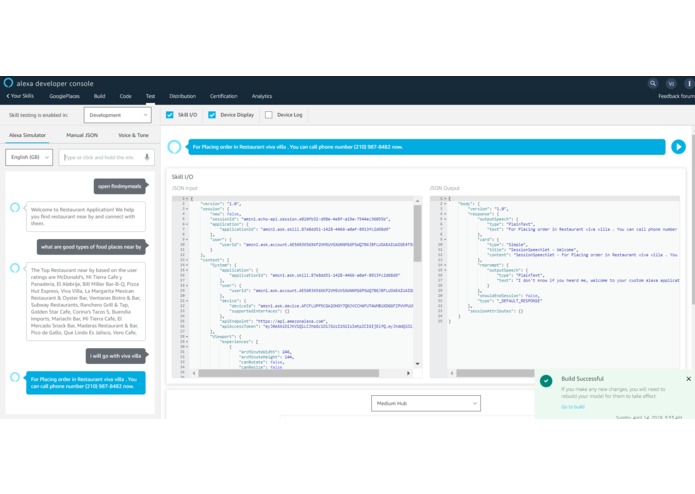Follow the Go to build link
695x494 pixels.
572,407
